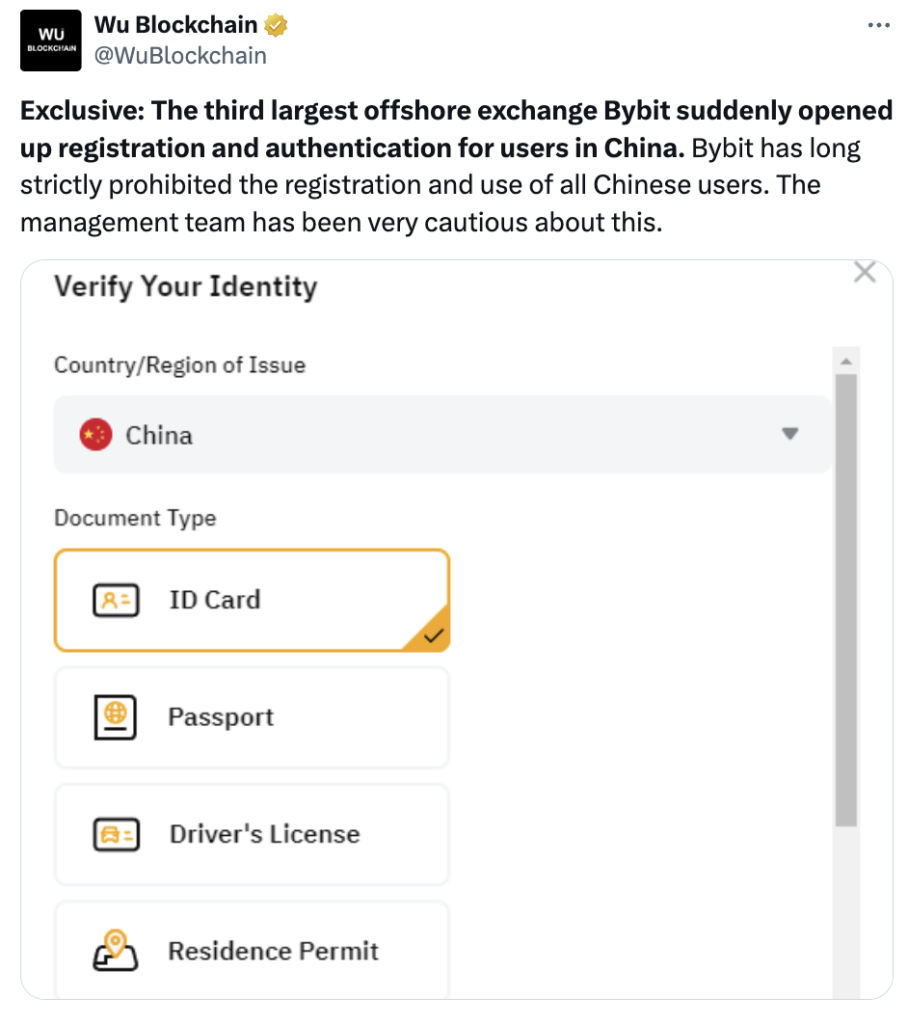
Task: Click the 'Verify Your Identity' heading
Action: pos(186,287)
